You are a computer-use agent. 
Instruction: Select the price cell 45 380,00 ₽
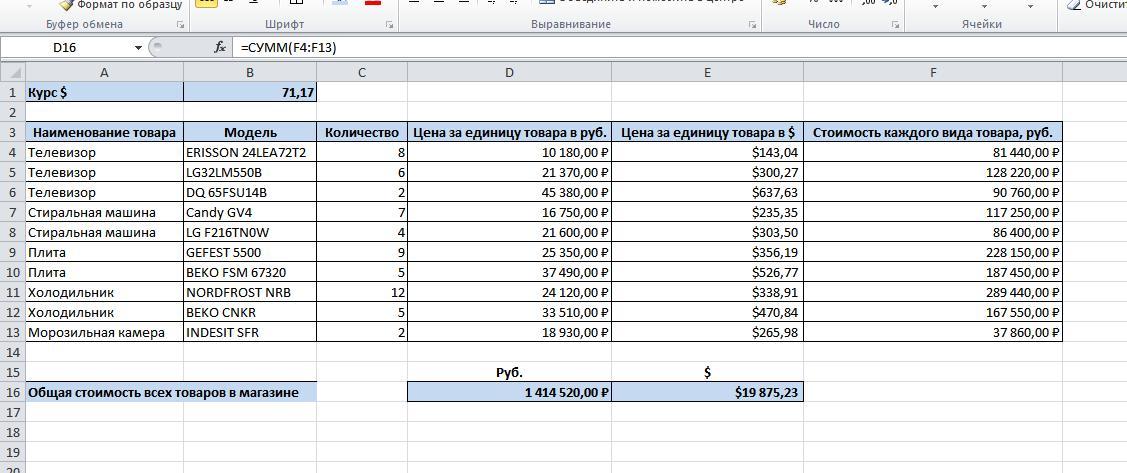[510, 193]
